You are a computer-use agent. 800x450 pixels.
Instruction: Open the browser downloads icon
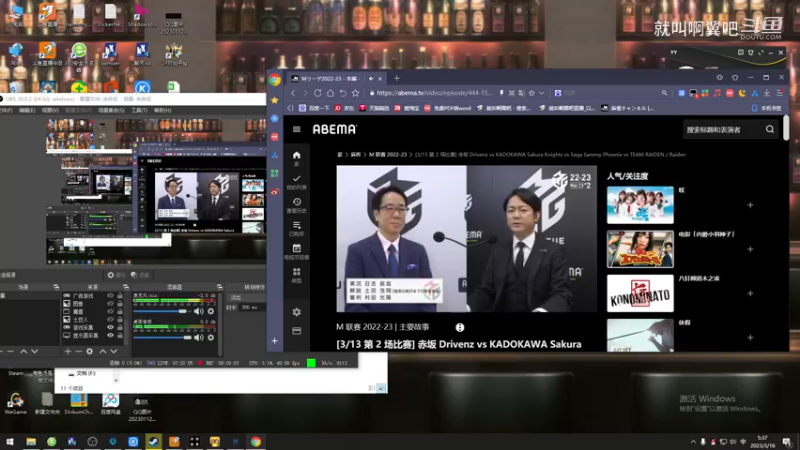767,93
